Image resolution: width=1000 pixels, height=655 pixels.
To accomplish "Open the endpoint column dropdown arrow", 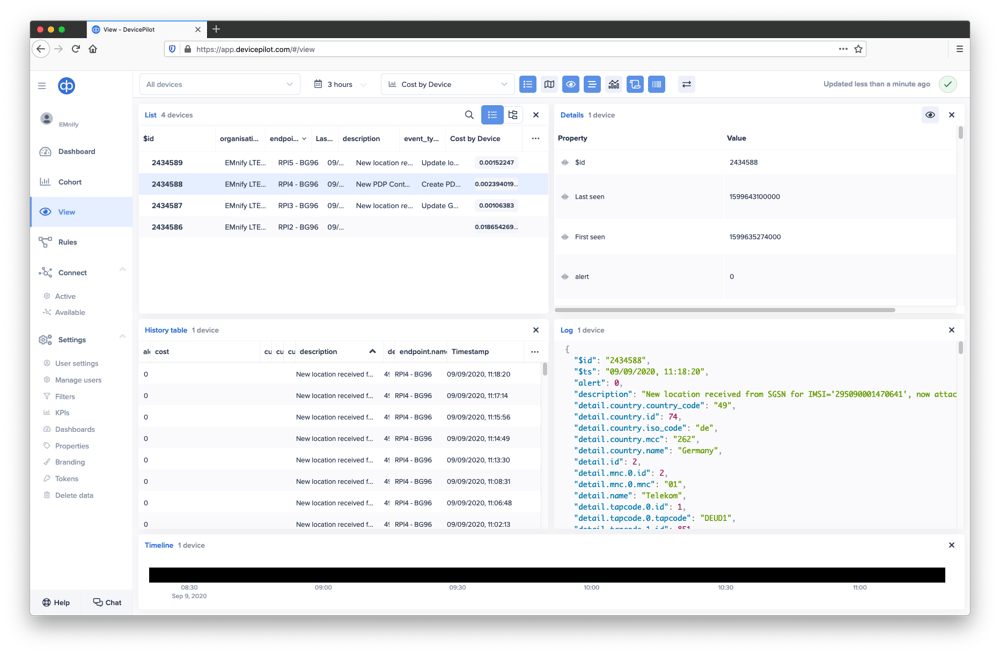I will (x=304, y=139).
